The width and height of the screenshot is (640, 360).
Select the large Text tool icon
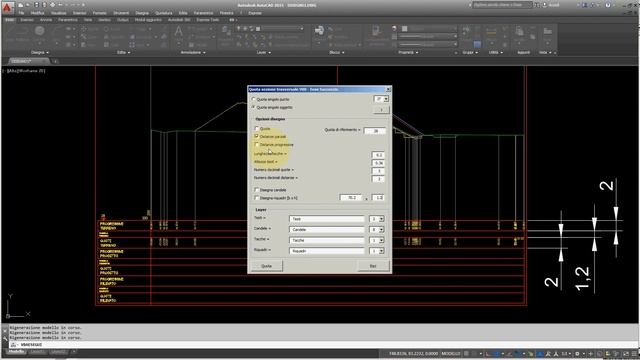178,31
